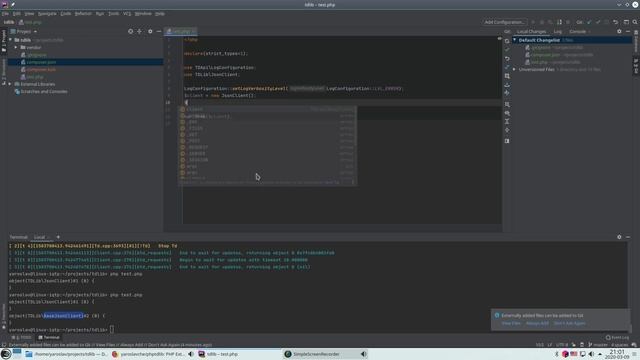Expand the vendor folder
Screen dimensions: 640x360
pos(16,47)
